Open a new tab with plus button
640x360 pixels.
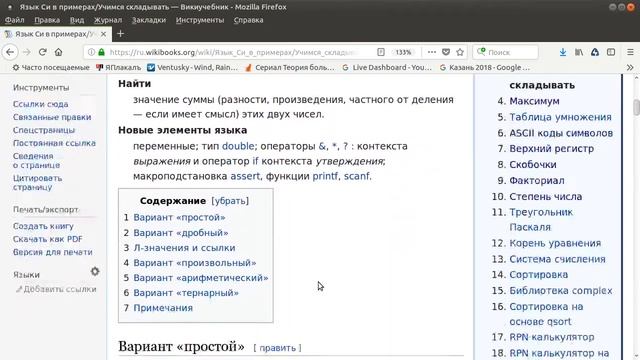click(120, 34)
